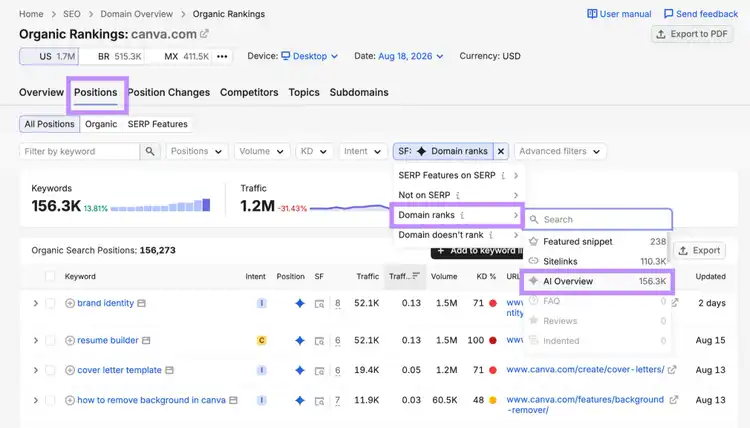Image resolution: width=750 pixels, height=428 pixels.
Task: Click the table Export button
Action: 699,251
